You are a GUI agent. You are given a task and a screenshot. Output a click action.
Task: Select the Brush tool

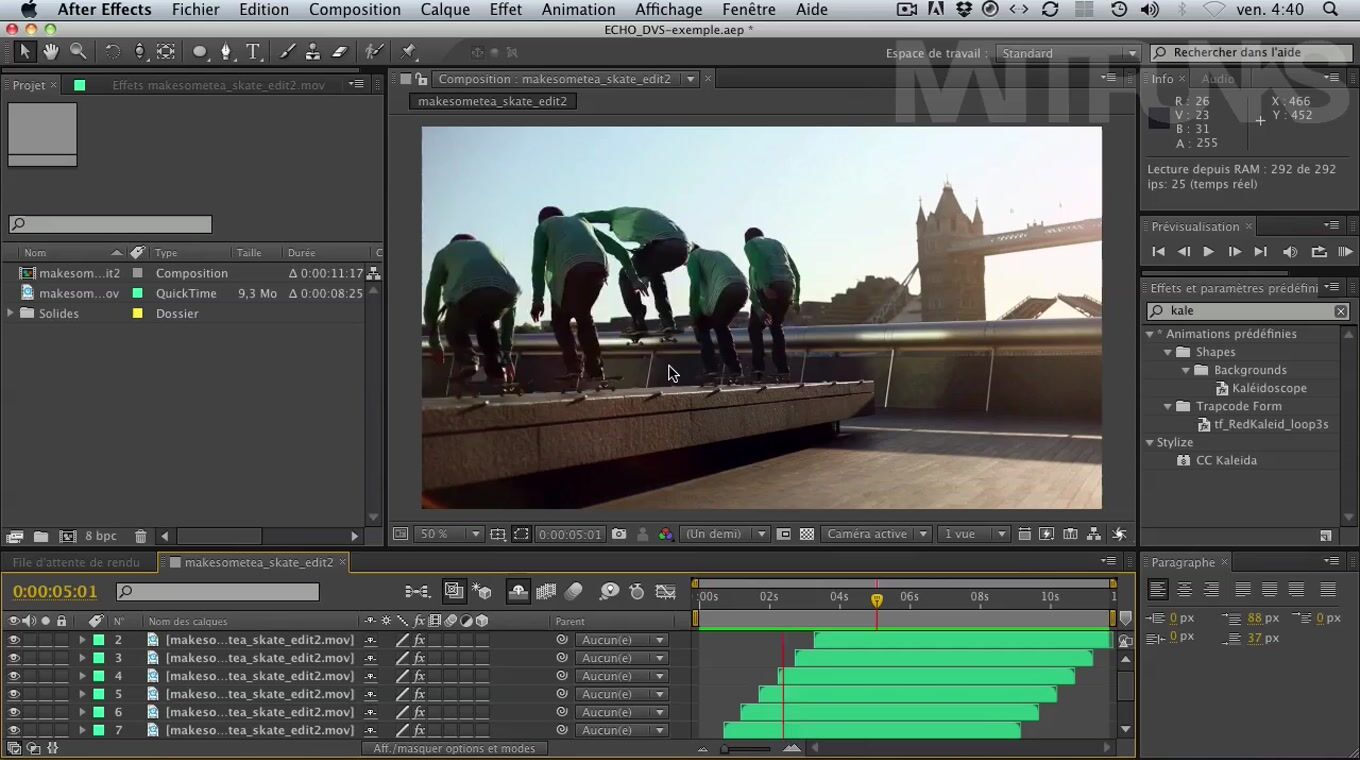pyautogui.click(x=287, y=52)
